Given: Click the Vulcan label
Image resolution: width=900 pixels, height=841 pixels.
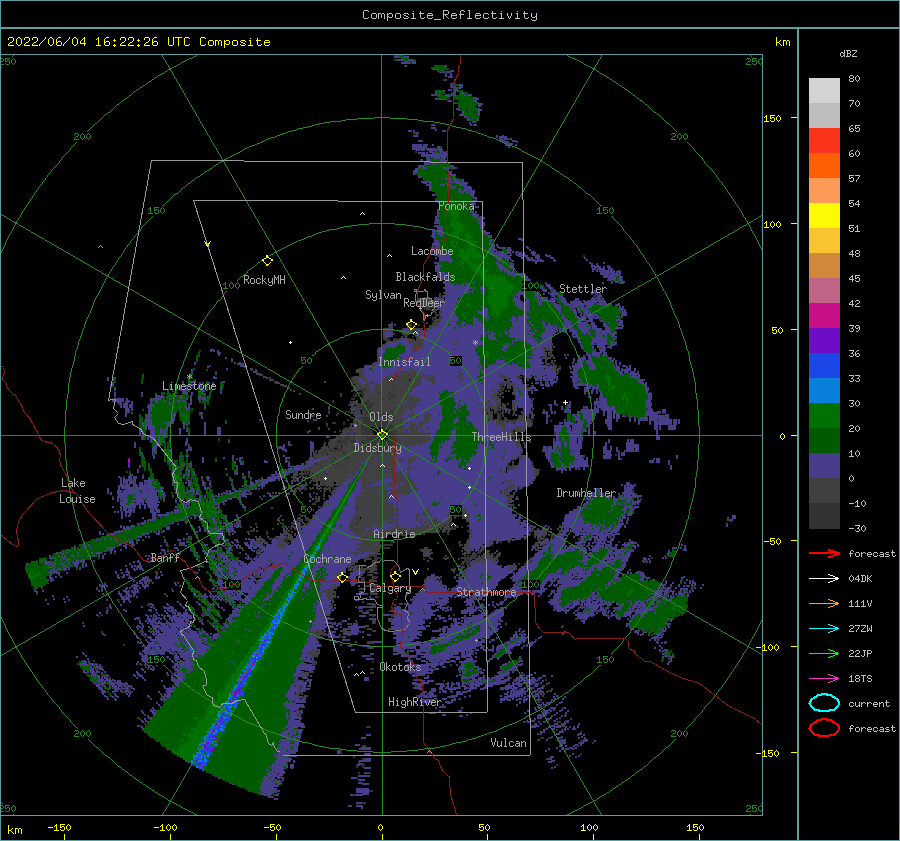Looking at the screenshot, I should pyautogui.click(x=508, y=743).
